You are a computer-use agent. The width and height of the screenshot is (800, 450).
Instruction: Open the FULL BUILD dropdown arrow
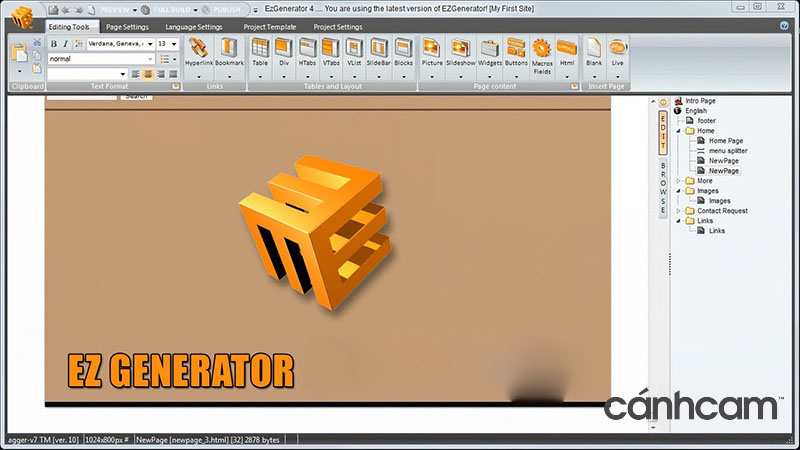pyautogui.click(x=195, y=10)
